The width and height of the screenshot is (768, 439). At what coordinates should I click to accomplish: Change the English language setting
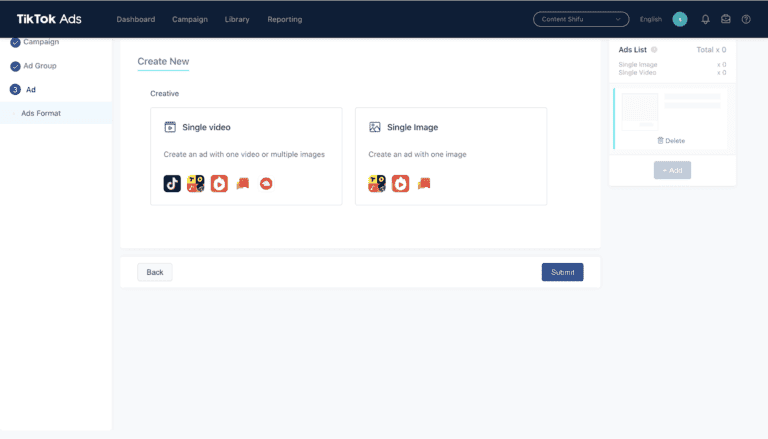point(650,19)
